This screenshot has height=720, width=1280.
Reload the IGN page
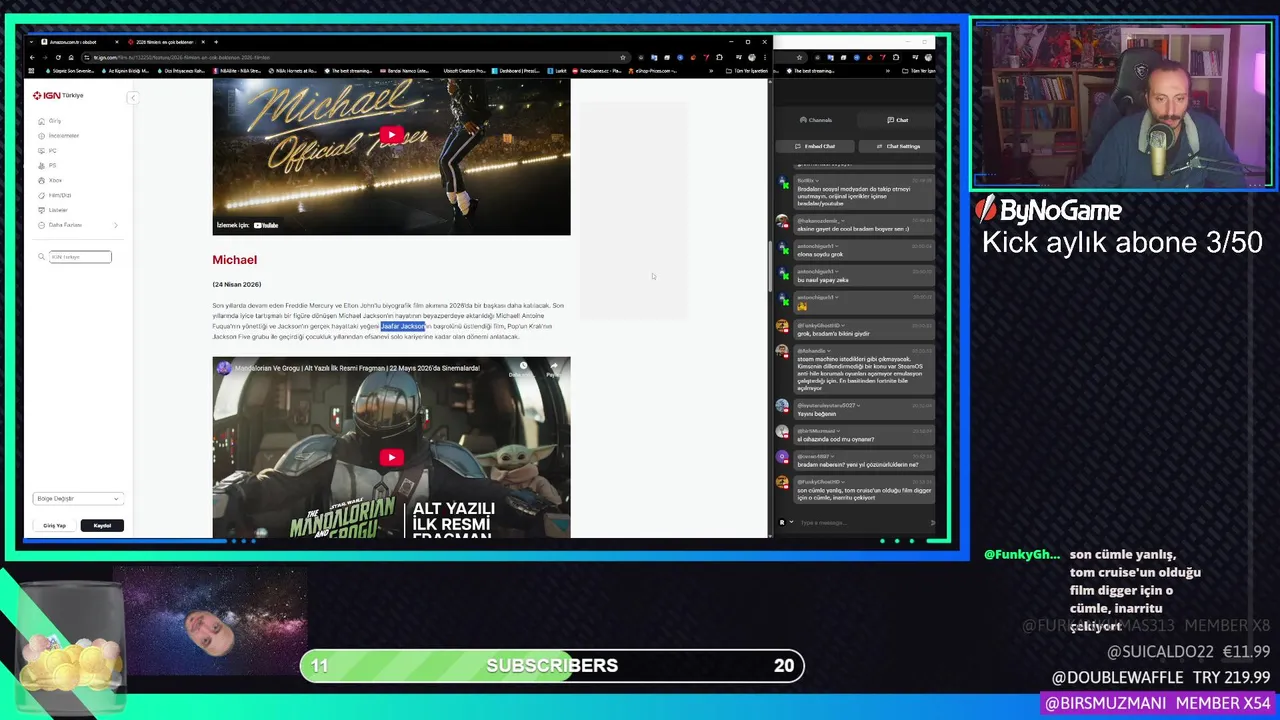pos(58,57)
